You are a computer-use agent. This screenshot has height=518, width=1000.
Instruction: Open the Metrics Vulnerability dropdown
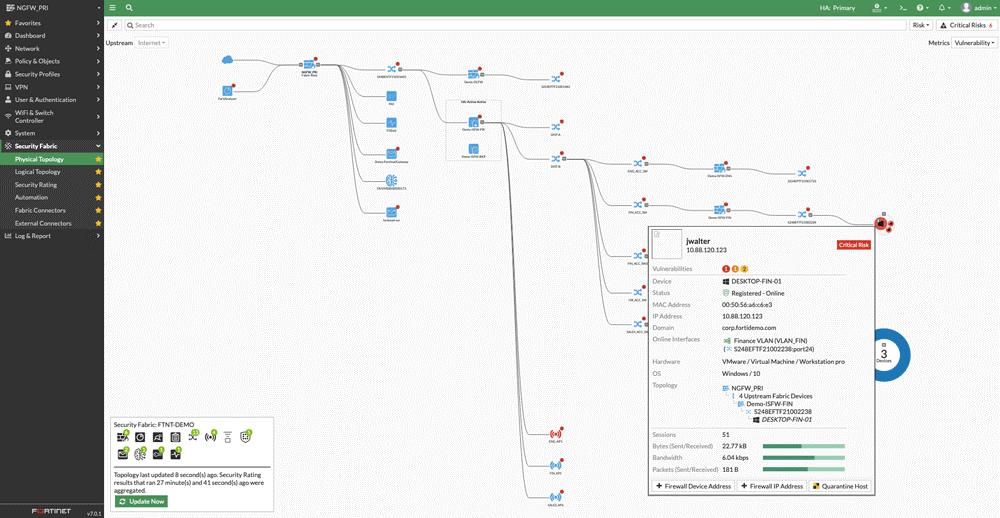(x=973, y=43)
